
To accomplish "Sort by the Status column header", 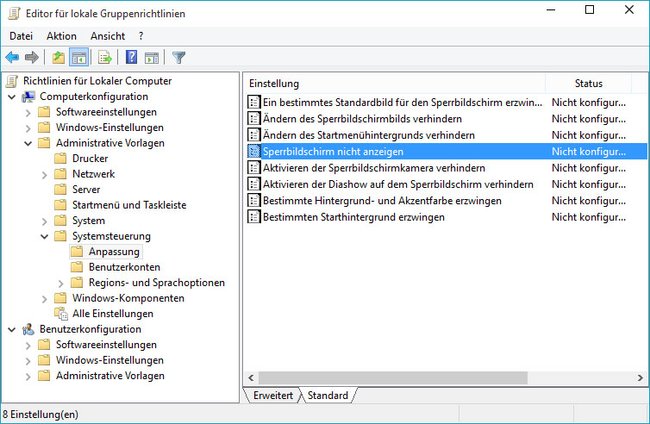I will tap(588, 83).
